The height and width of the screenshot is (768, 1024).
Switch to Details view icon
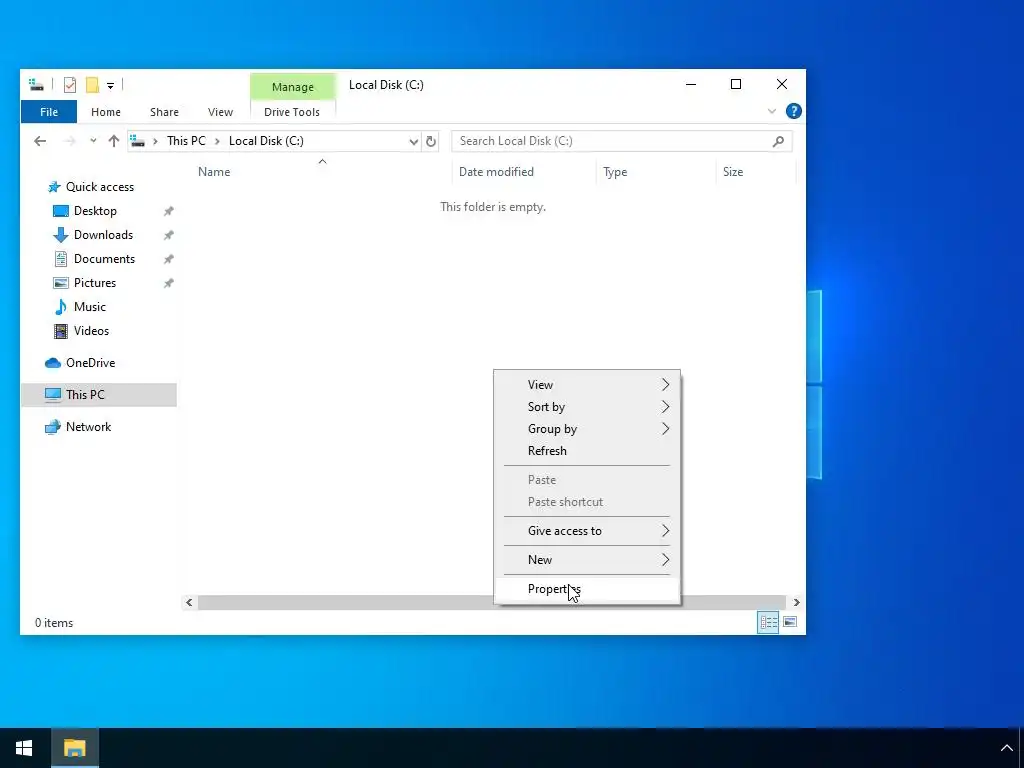coord(768,622)
